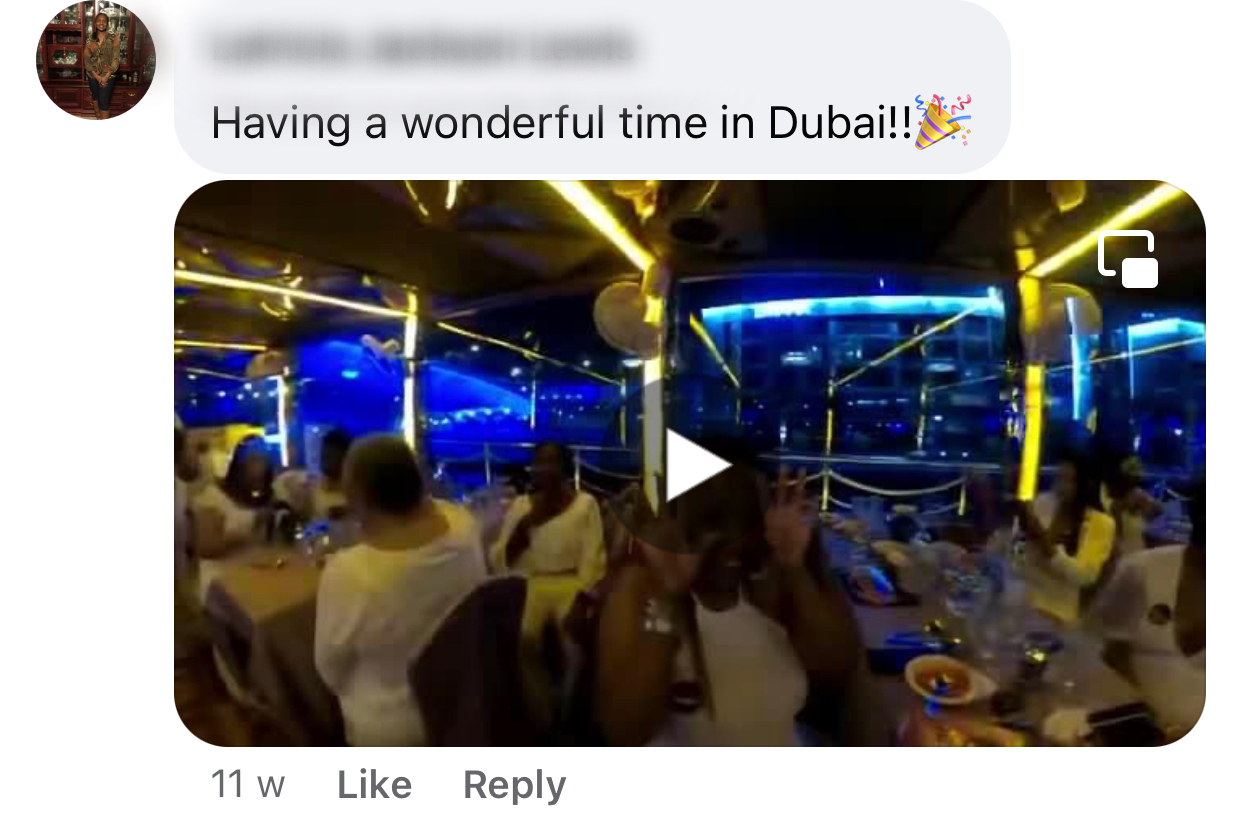Click the gray comment bubble background
1242x815 pixels.
pyautogui.click(x=592, y=85)
